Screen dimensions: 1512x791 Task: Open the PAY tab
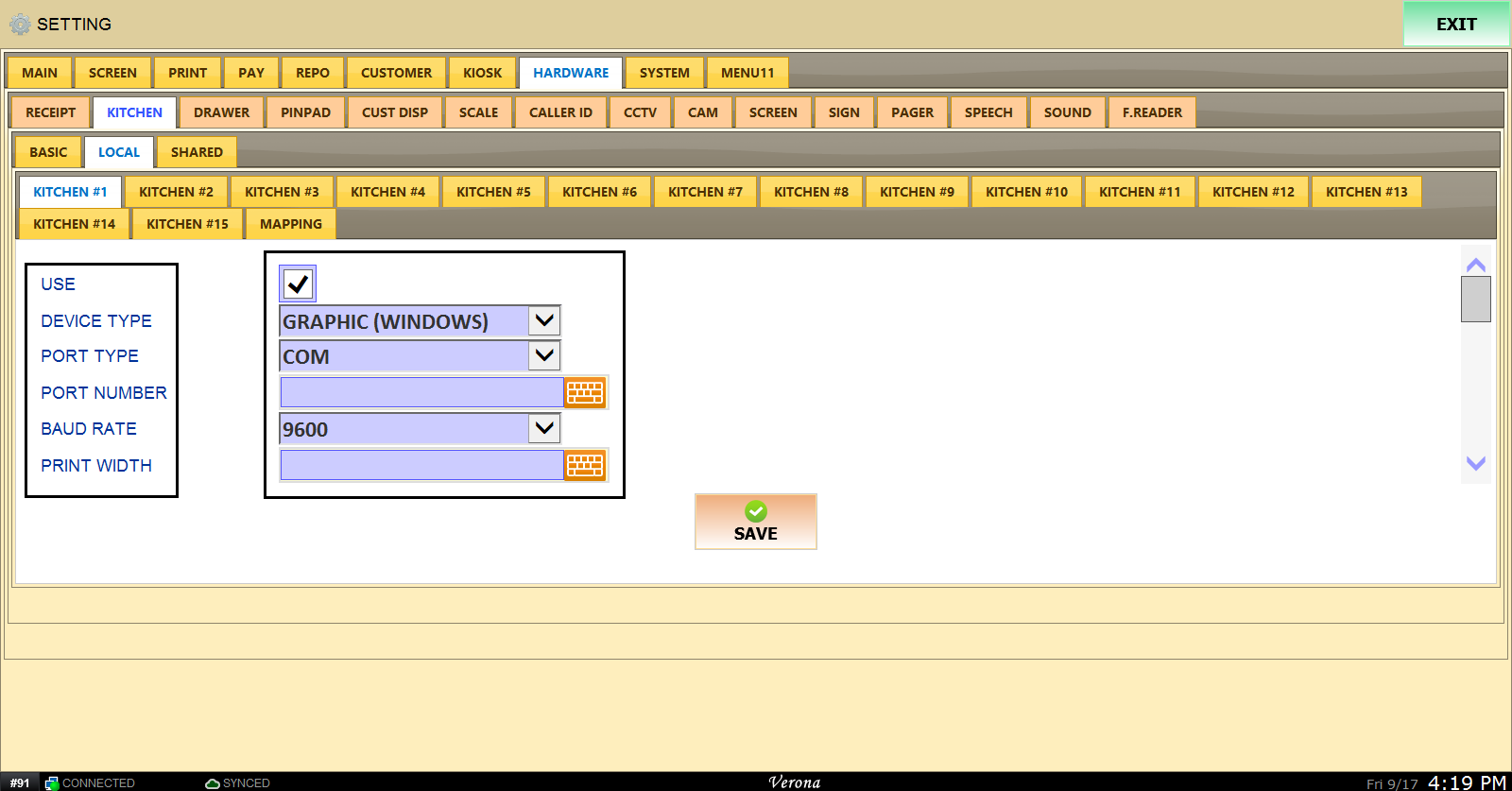(x=251, y=73)
